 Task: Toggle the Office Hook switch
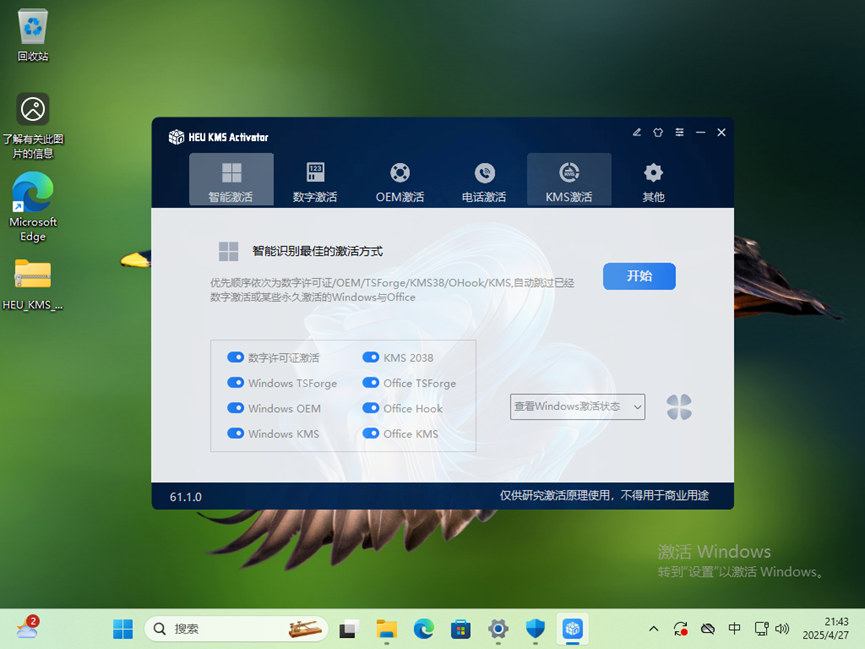[371, 408]
